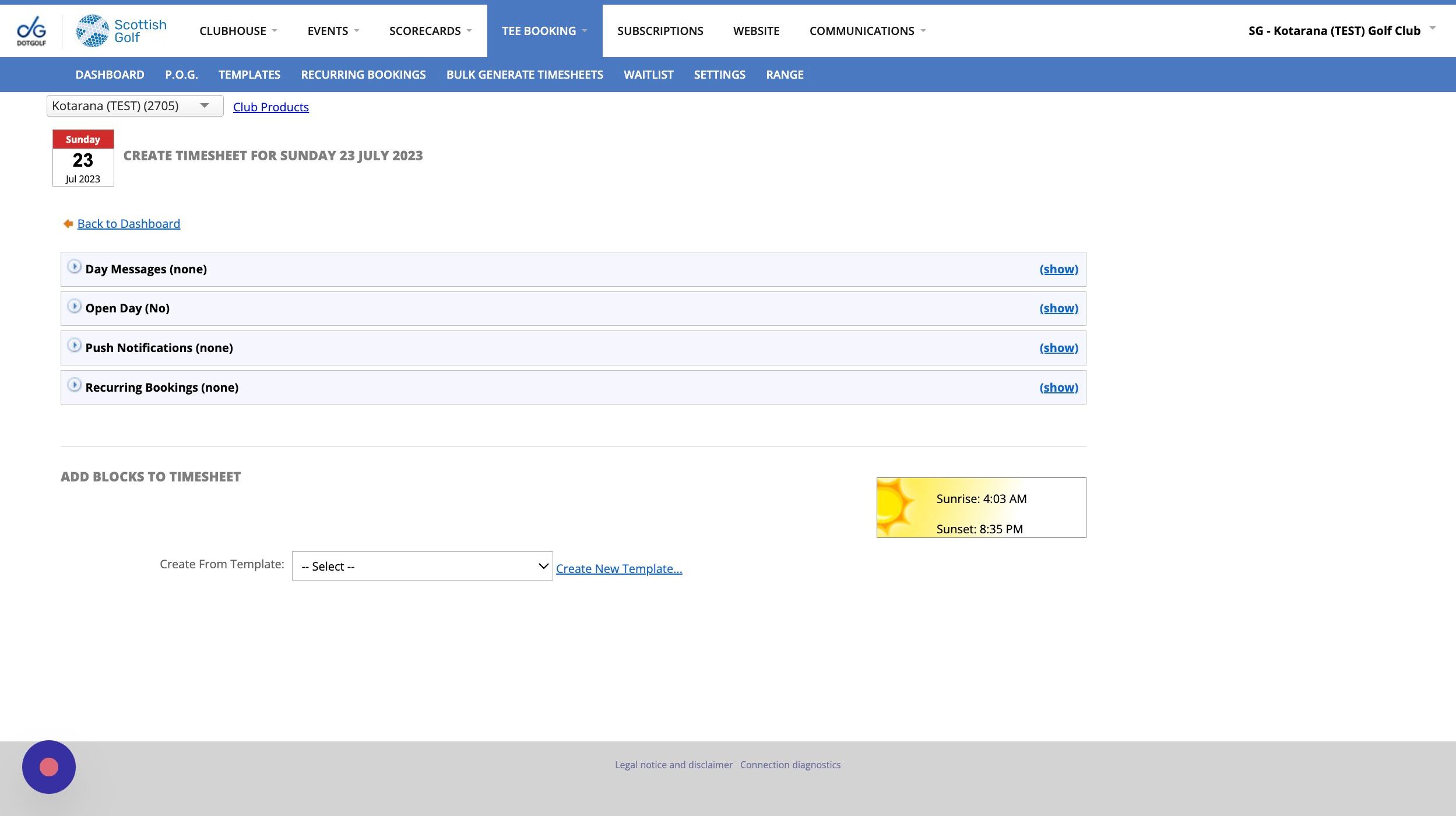
Task: Click the Sunday 23 calendar date icon
Action: tap(83, 158)
